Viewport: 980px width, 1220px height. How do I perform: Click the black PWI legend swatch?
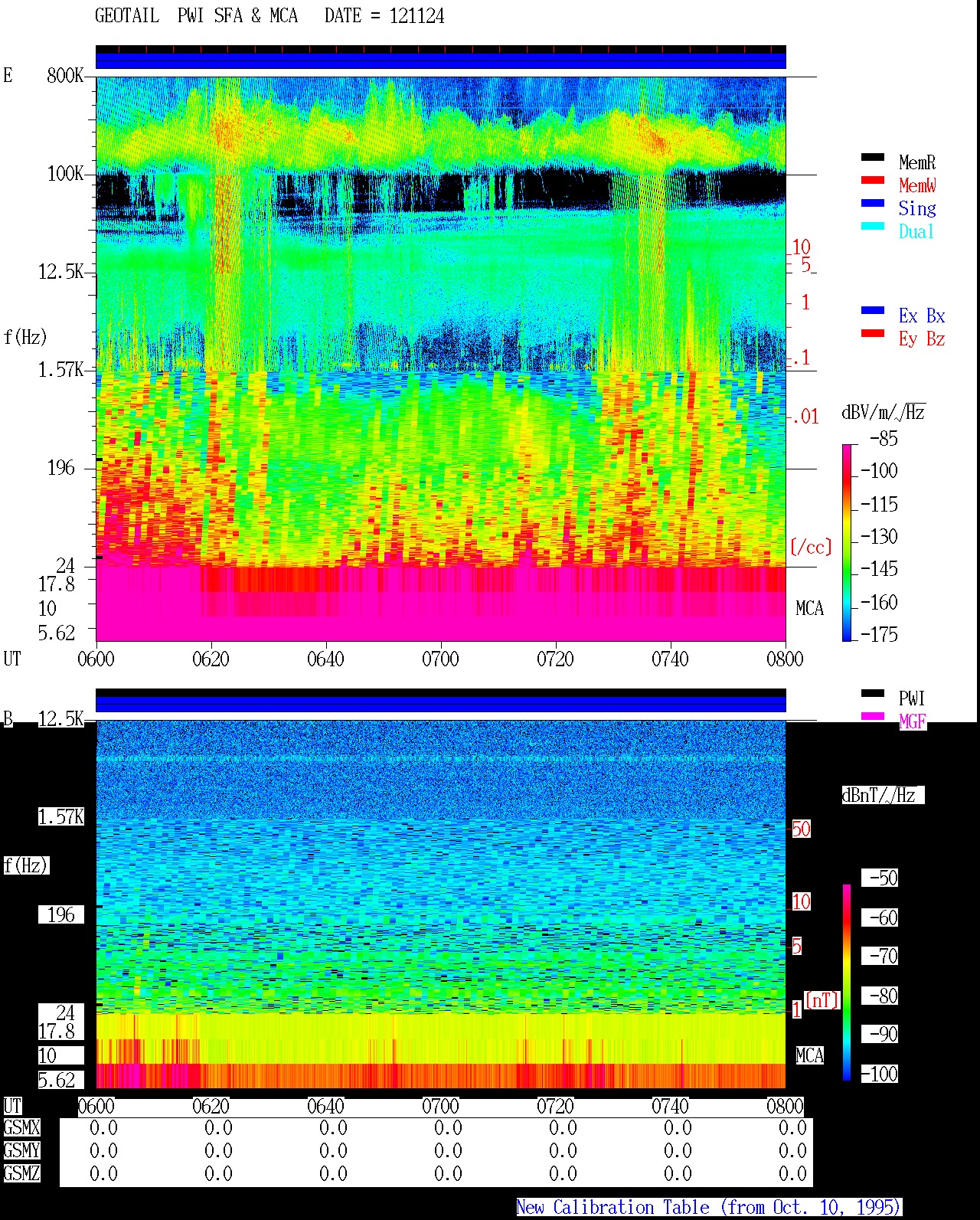(873, 693)
